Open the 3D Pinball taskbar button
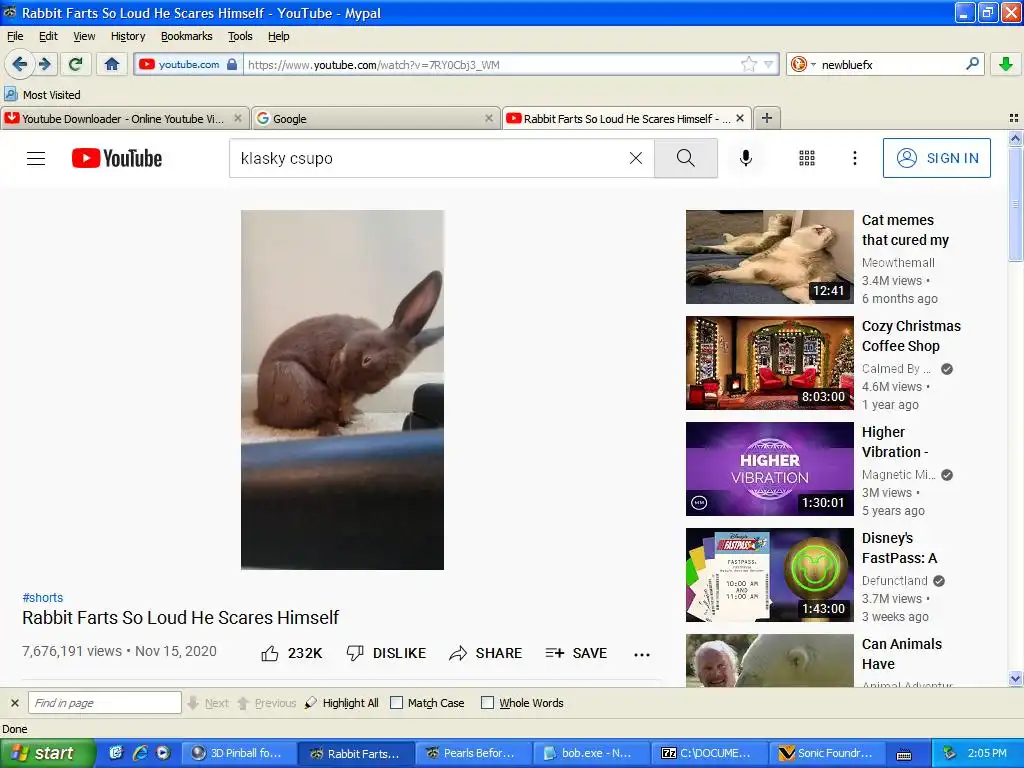This screenshot has width=1024, height=768. pyautogui.click(x=238, y=754)
